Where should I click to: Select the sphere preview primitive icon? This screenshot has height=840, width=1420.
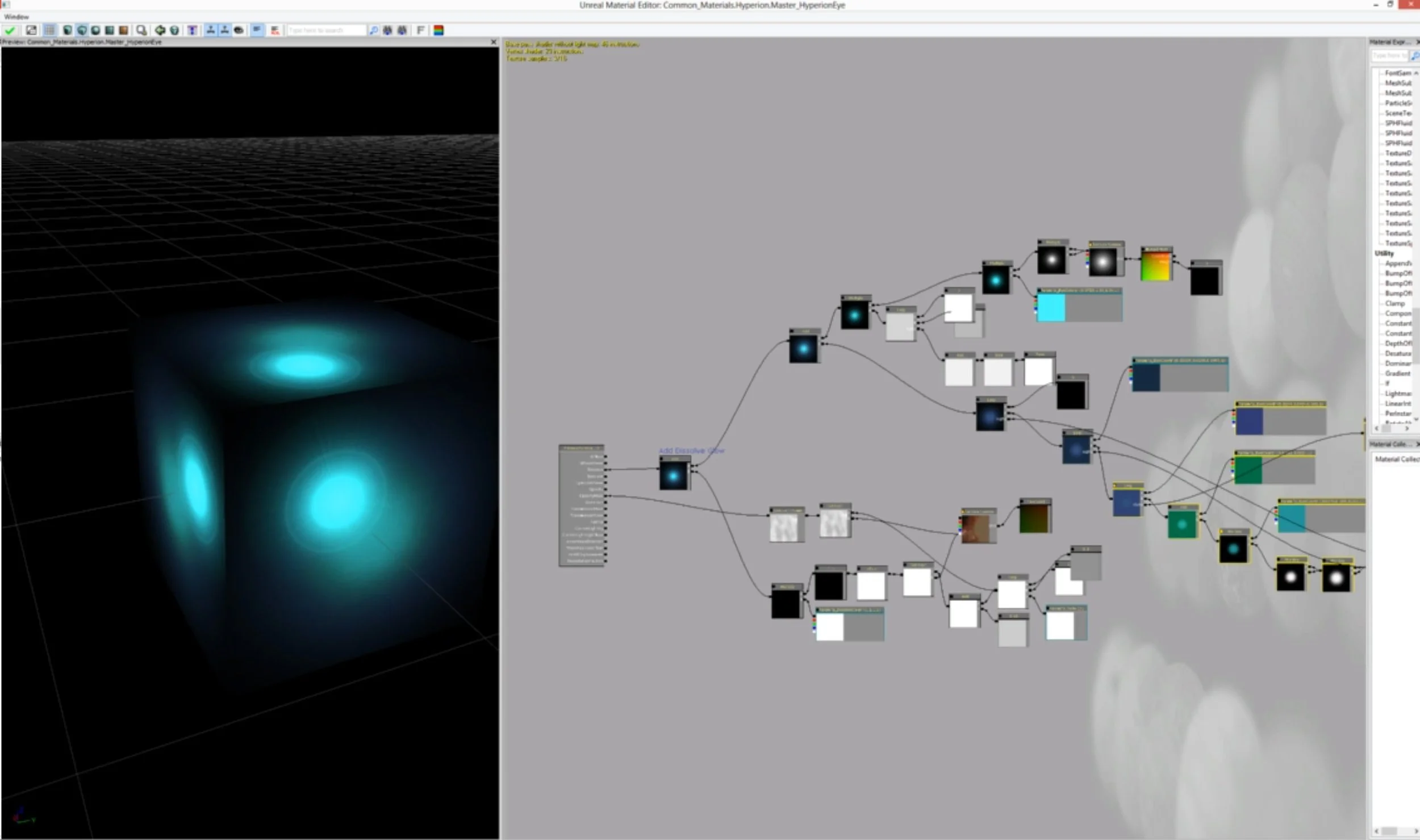[x=95, y=30]
